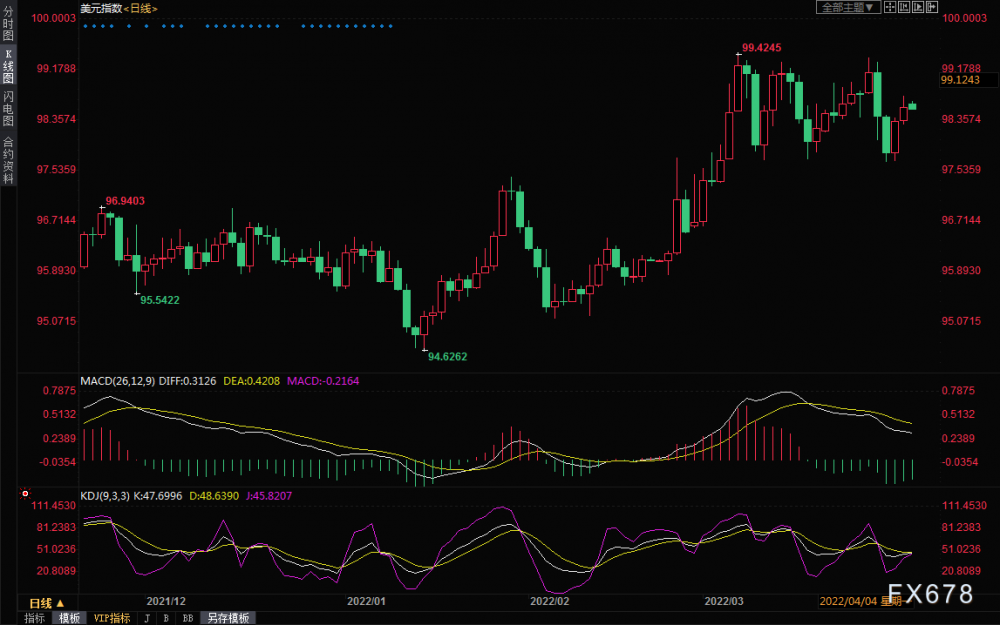Click the J template button
Viewport: 1000px width, 625px height.
pos(147,618)
